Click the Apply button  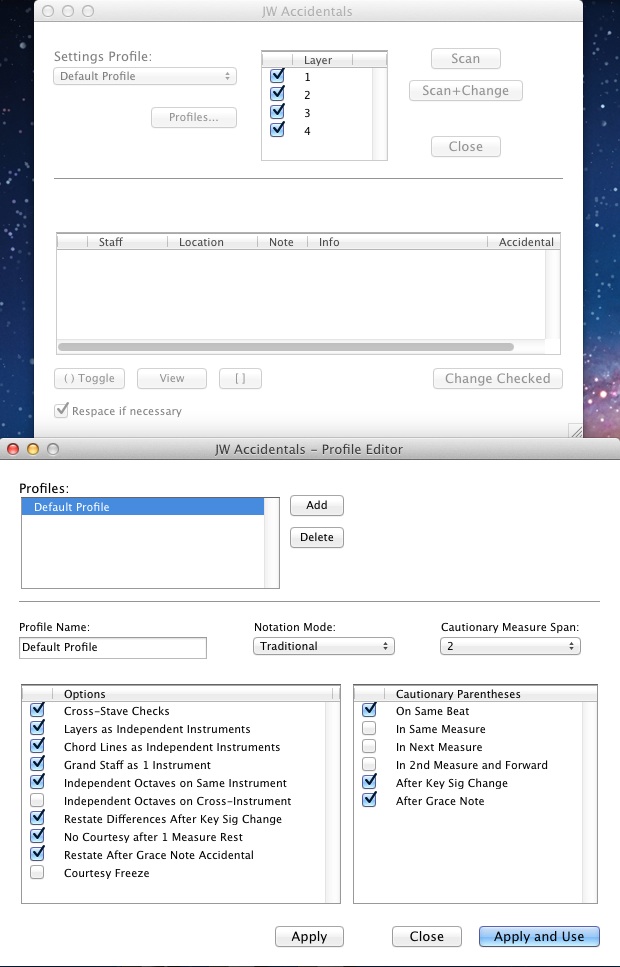pyautogui.click(x=309, y=936)
